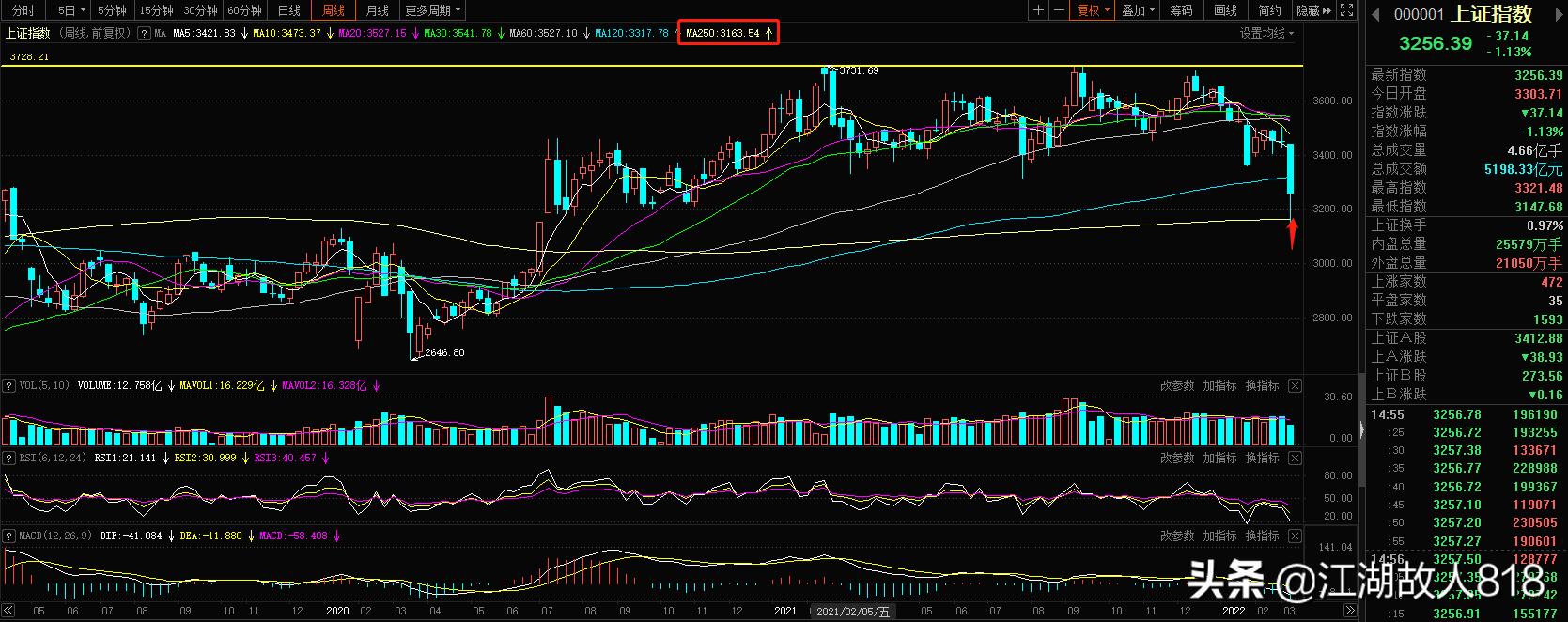This screenshot has height=622, width=1568.
Task: Click 换指标 in RSI panel
Action: 1262,458
